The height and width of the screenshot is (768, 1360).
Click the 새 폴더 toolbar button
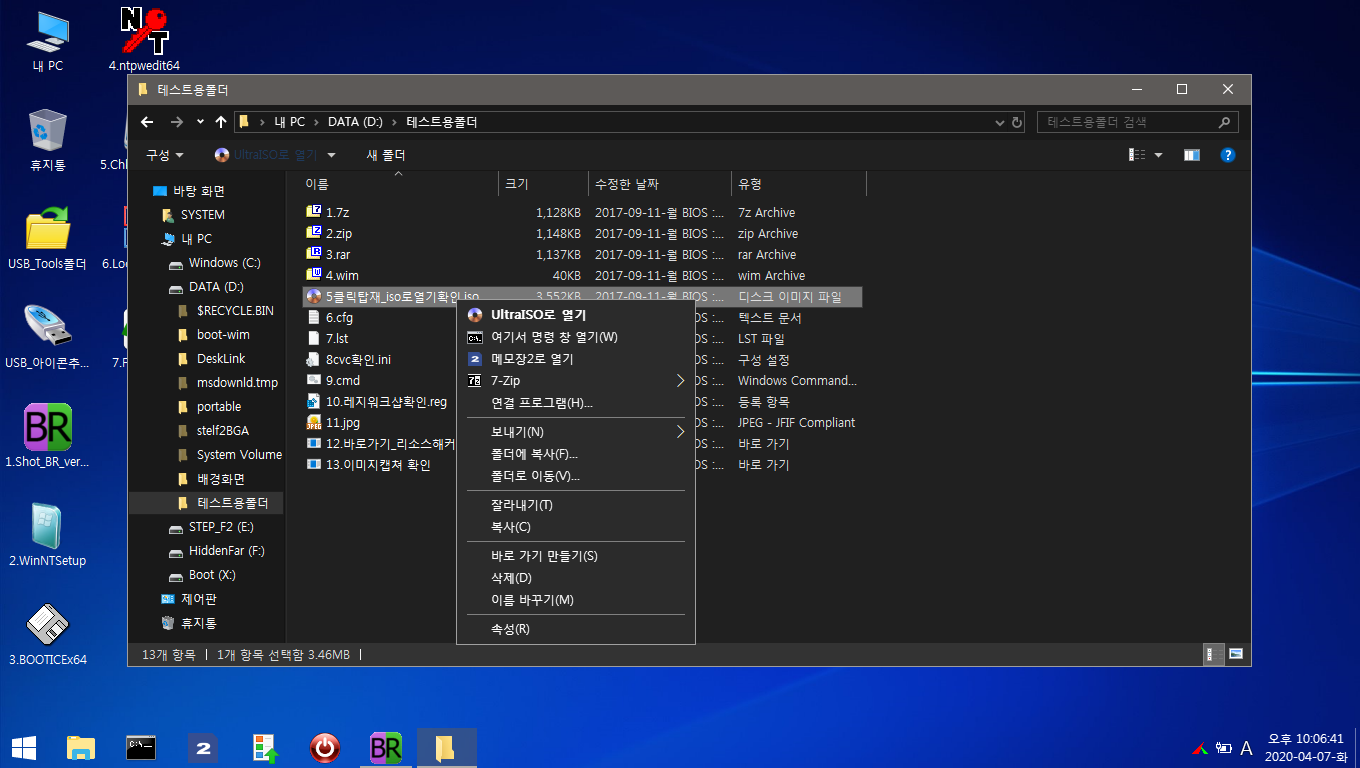[386, 155]
